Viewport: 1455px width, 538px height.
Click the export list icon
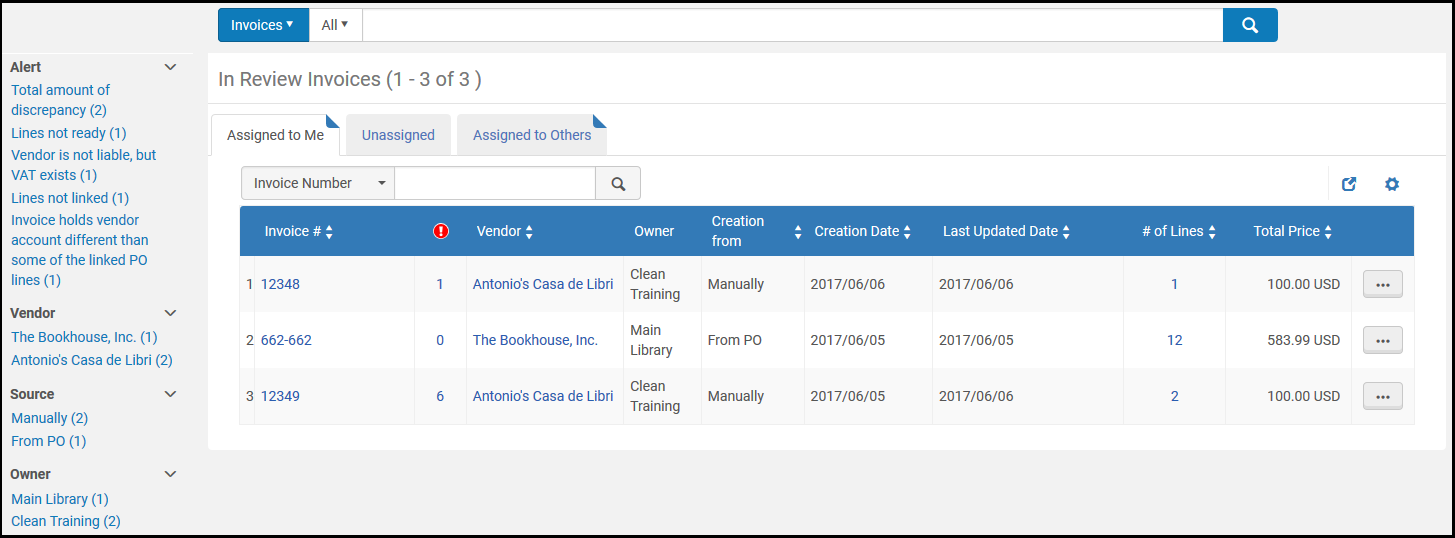point(1349,184)
